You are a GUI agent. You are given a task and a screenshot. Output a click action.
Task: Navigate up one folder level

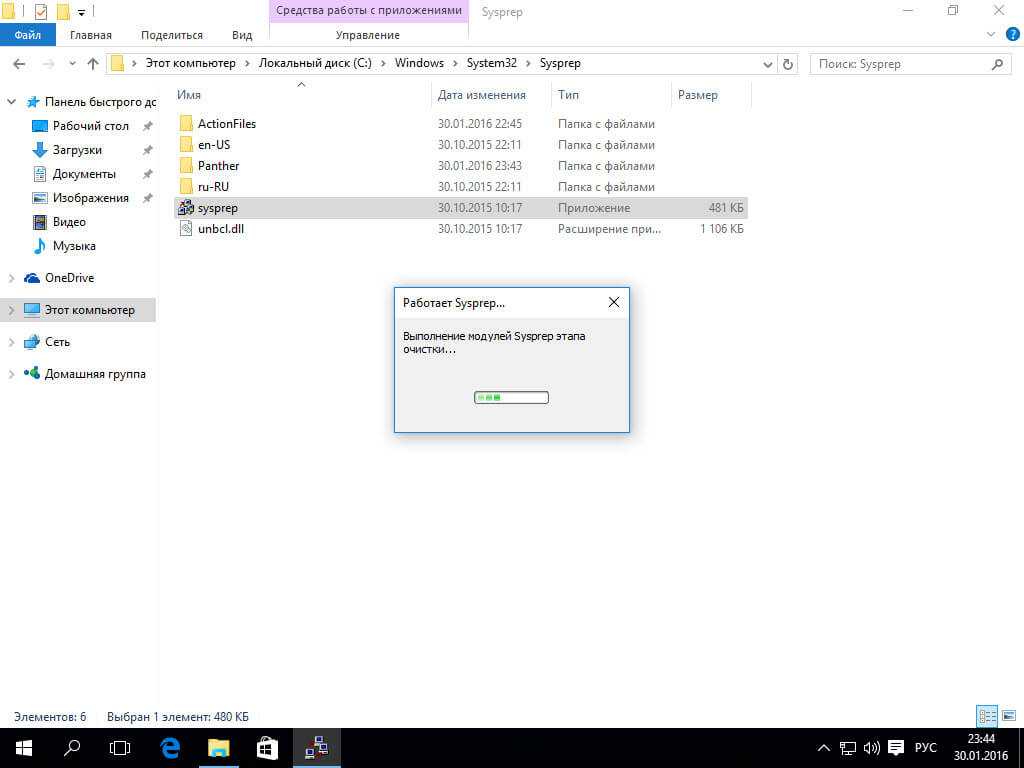[93, 64]
